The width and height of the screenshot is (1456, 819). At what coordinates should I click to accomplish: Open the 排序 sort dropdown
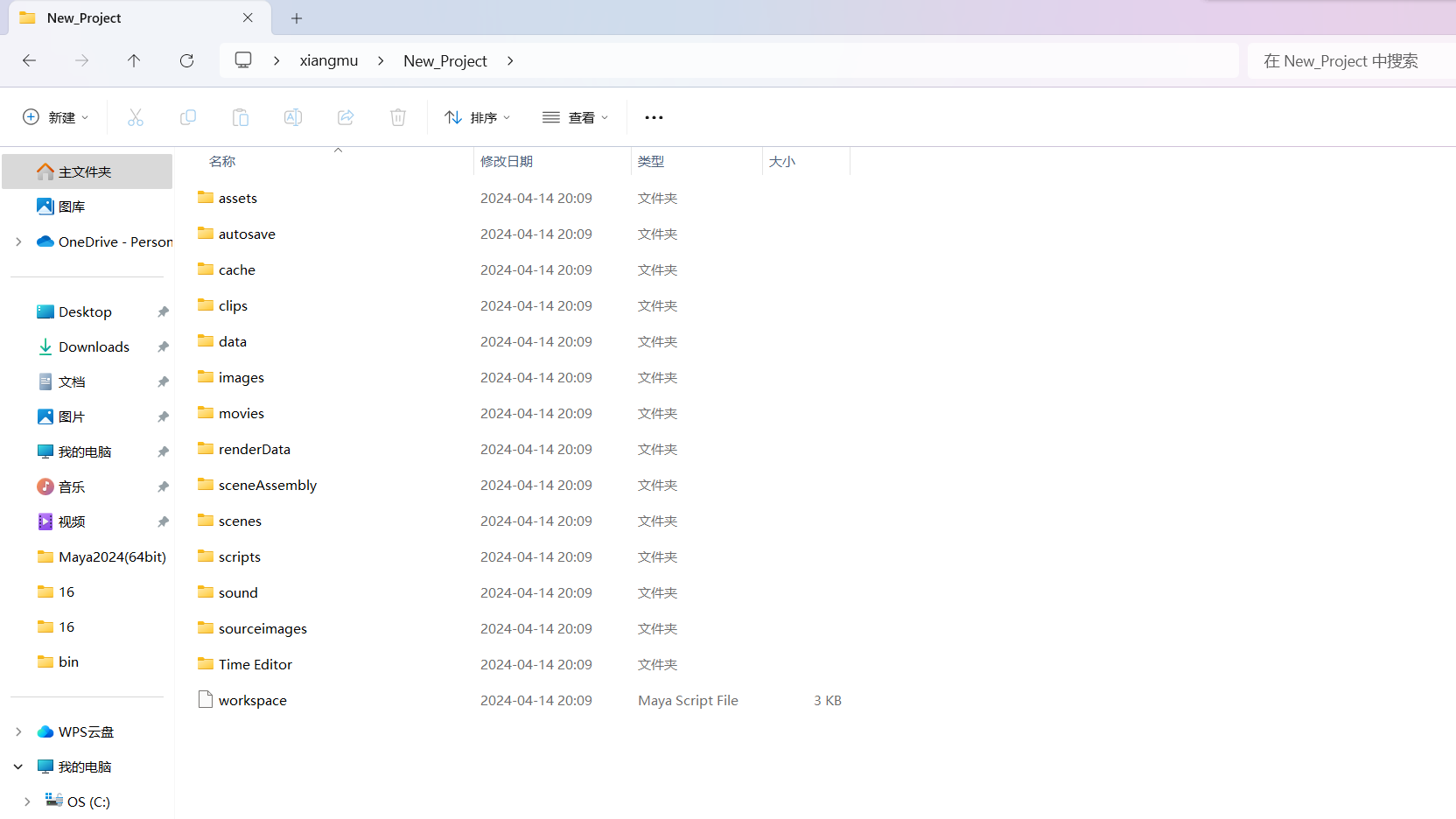tap(478, 117)
